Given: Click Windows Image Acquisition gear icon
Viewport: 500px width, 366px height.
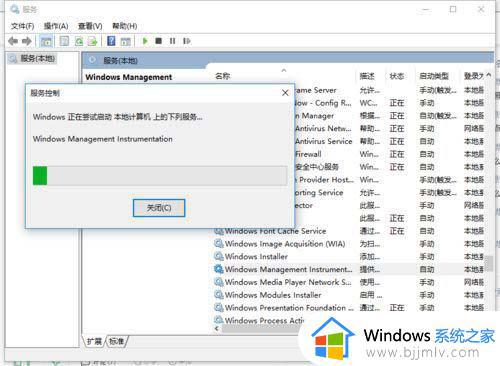Looking at the screenshot, I should pos(219,244).
